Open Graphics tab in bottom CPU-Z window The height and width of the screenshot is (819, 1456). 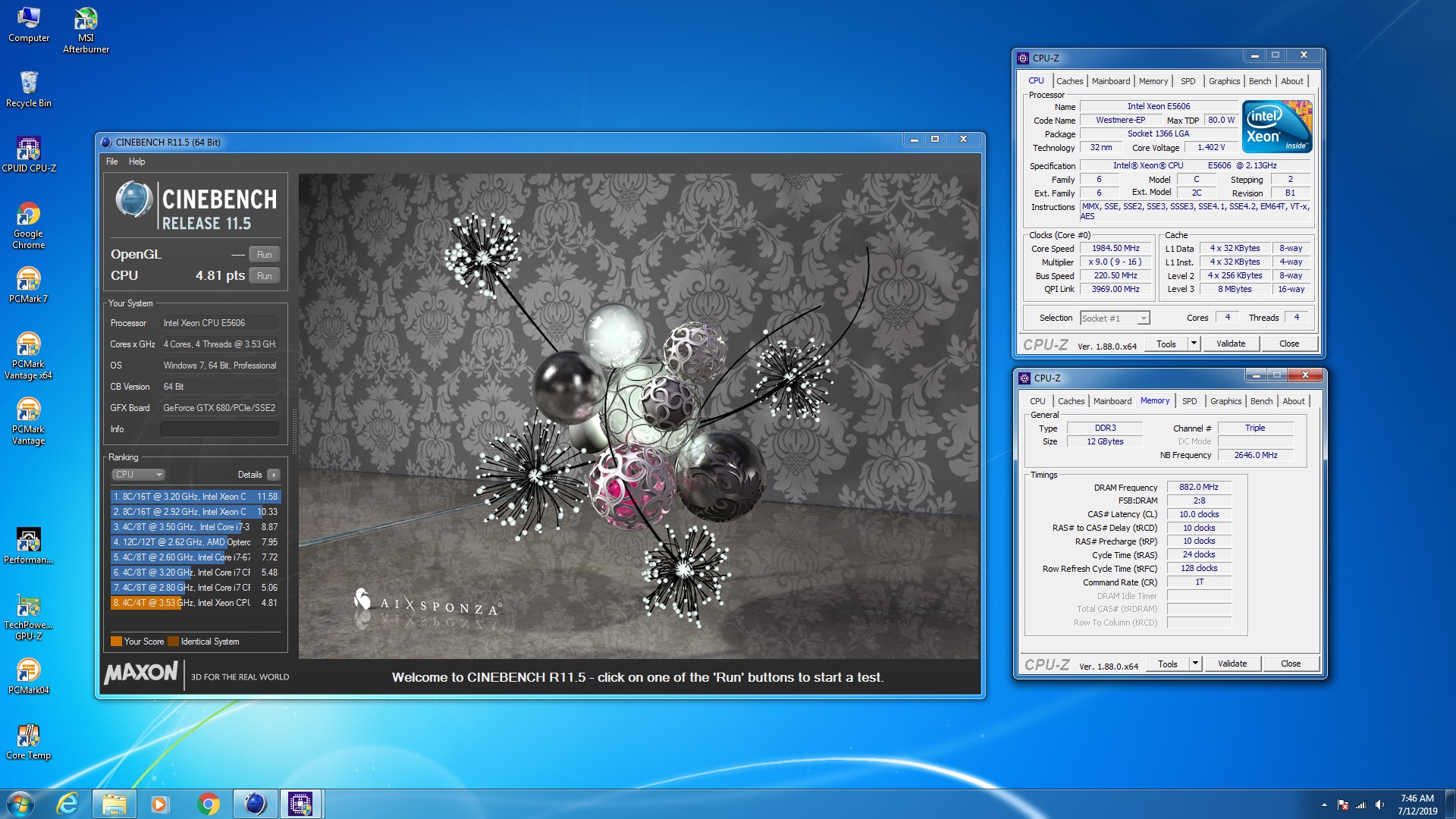pos(1226,401)
